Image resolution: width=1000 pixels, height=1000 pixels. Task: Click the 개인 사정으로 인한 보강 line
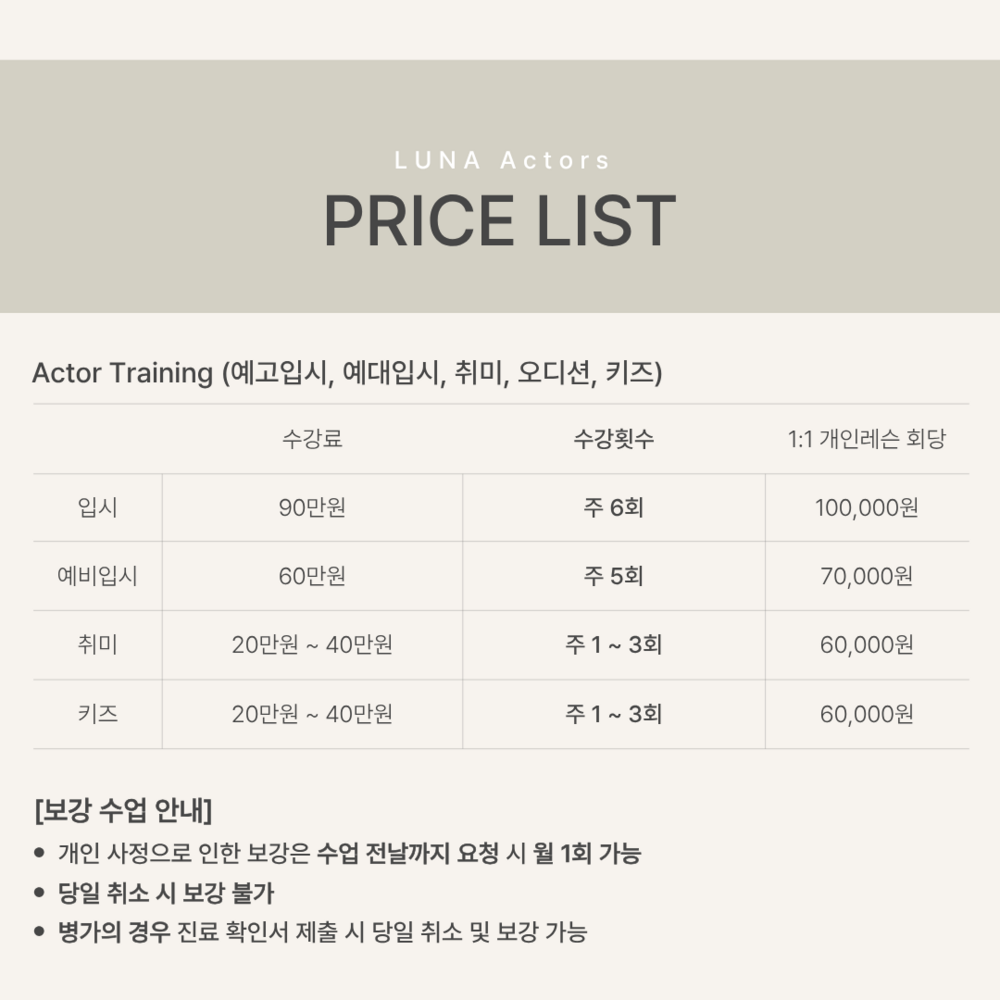(350, 854)
